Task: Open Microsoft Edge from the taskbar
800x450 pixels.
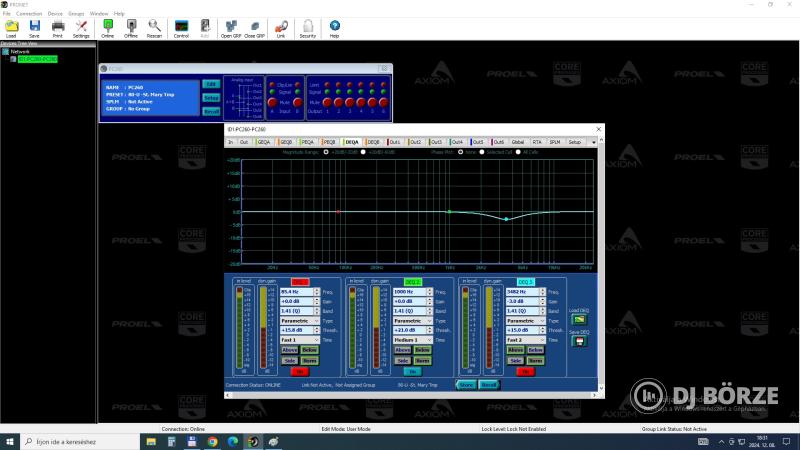Action: click(x=233, y=442)
